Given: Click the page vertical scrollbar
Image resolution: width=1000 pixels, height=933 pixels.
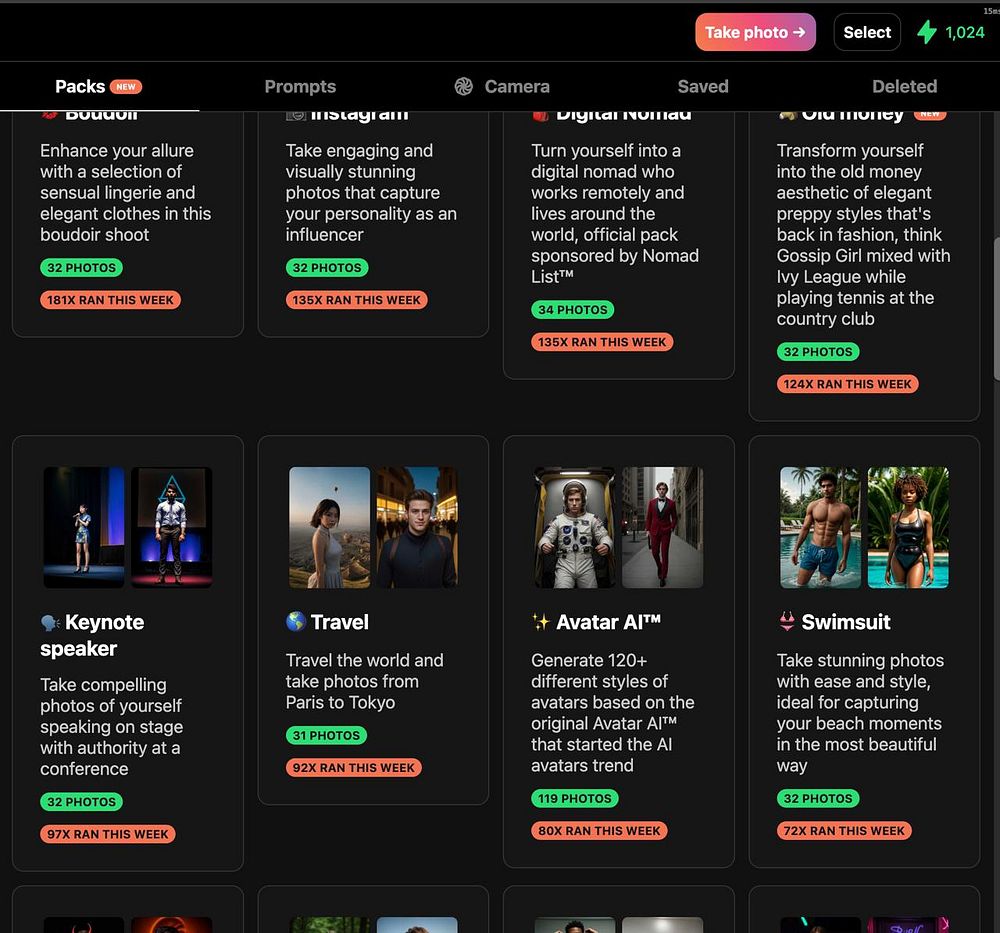Looking at the screenshot, I should (996, 309).
